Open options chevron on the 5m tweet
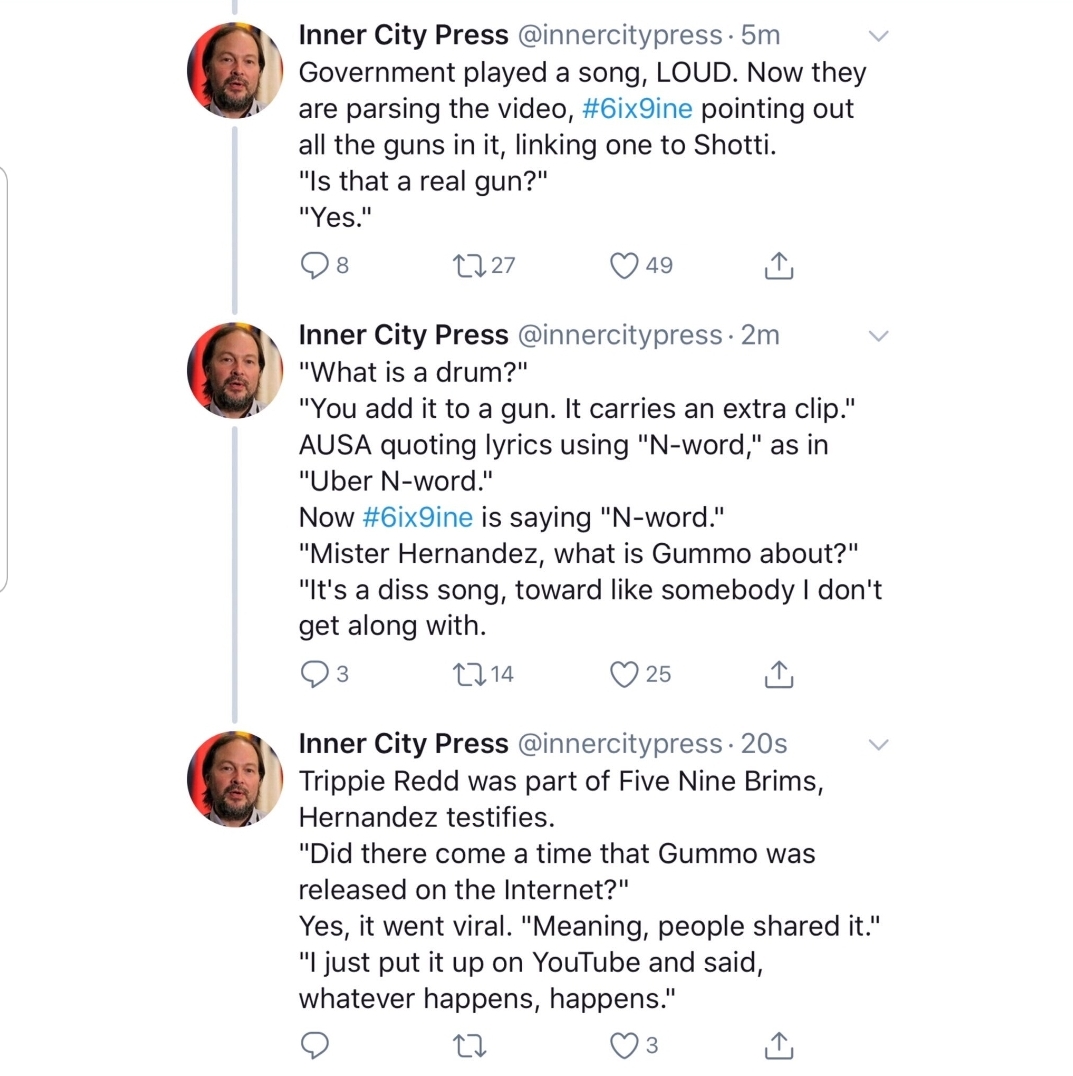 (x=878, y=36)
